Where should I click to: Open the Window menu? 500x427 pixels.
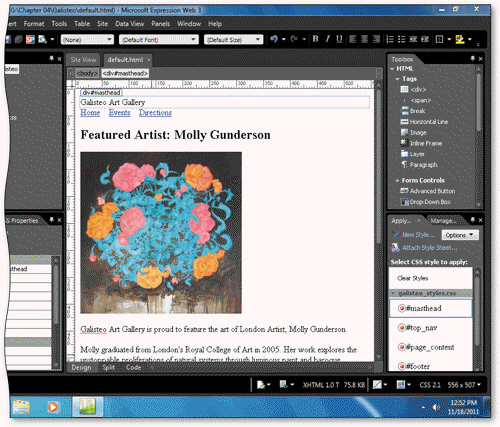tap(189, 24)
